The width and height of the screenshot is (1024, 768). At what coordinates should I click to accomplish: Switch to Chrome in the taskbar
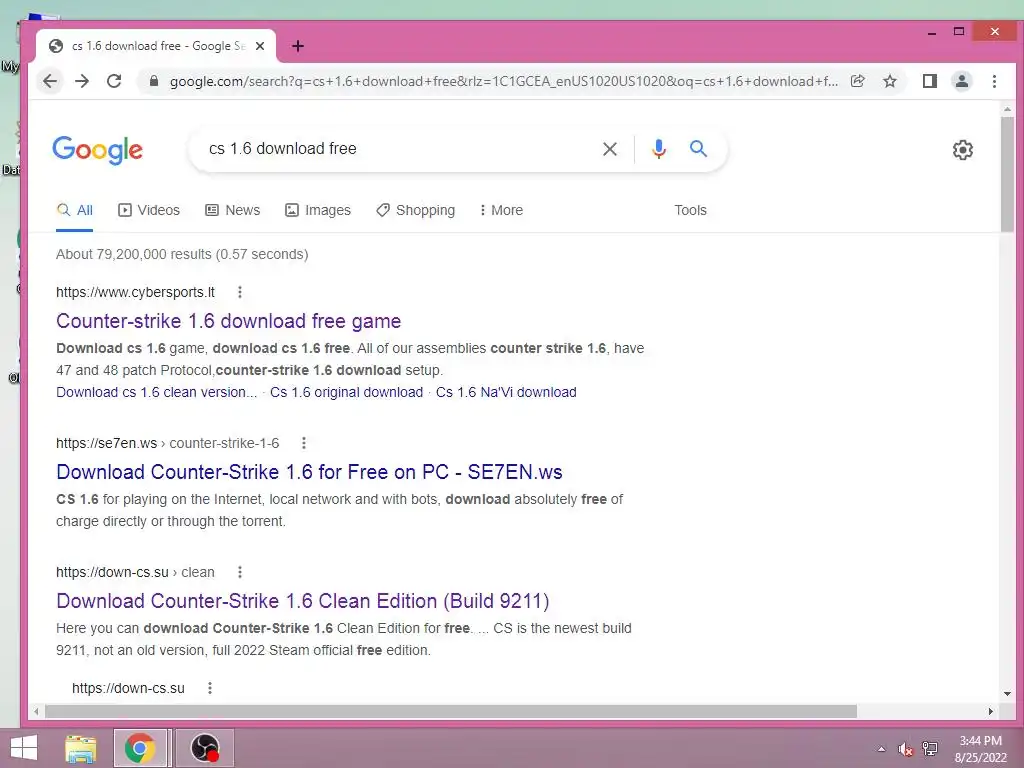(x=139, y=748)
